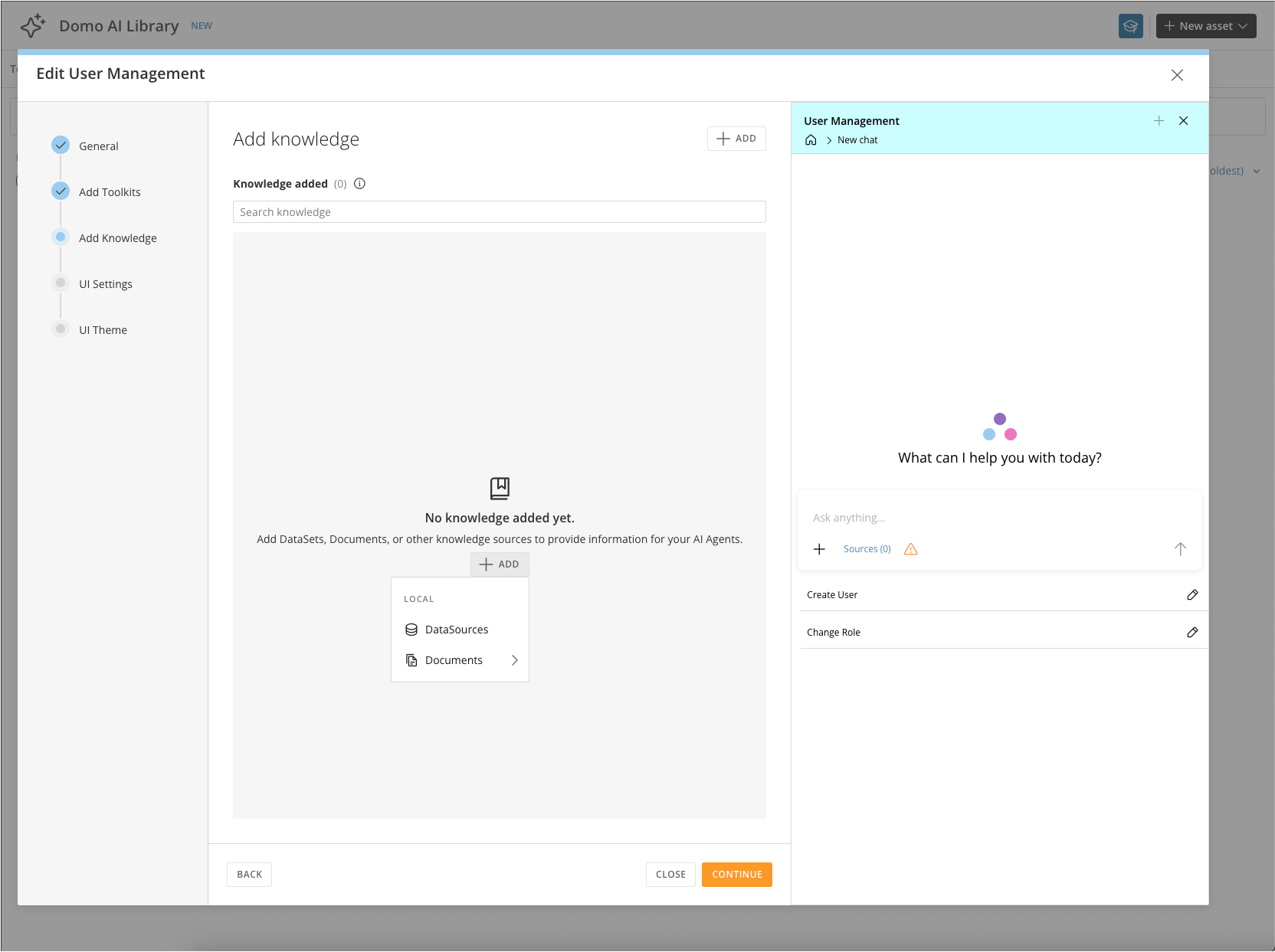Go to the General step
Image resolution: width=1275 pixels, height=952 pixels.
click(x=99, y=146)
